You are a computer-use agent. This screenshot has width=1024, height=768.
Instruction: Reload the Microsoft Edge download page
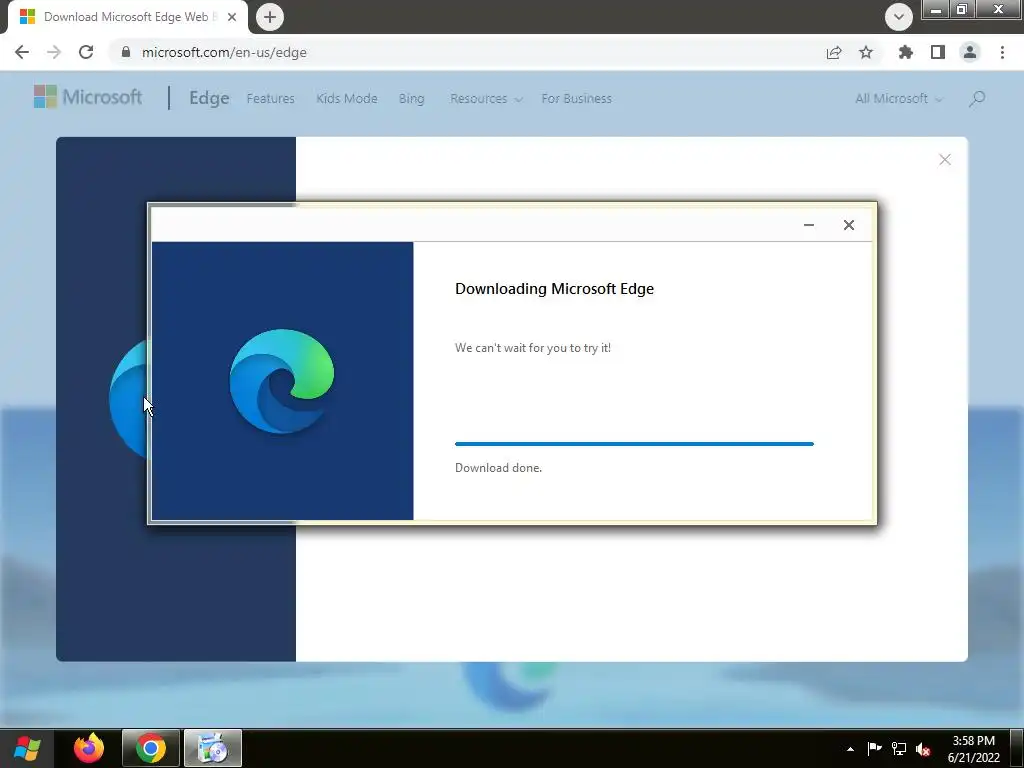tap(86, 52)
